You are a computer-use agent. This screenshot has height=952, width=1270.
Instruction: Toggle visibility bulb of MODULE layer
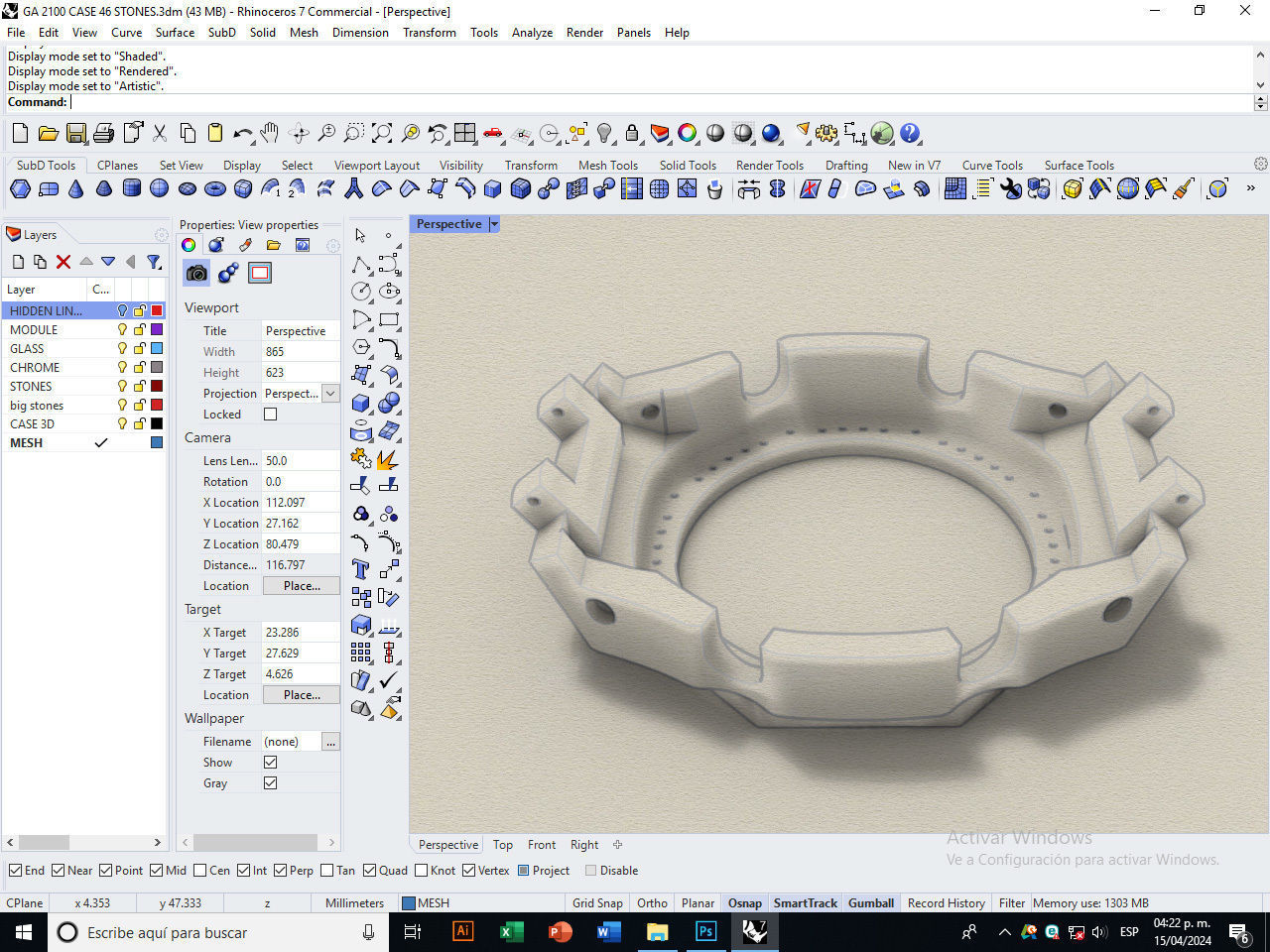123,330
